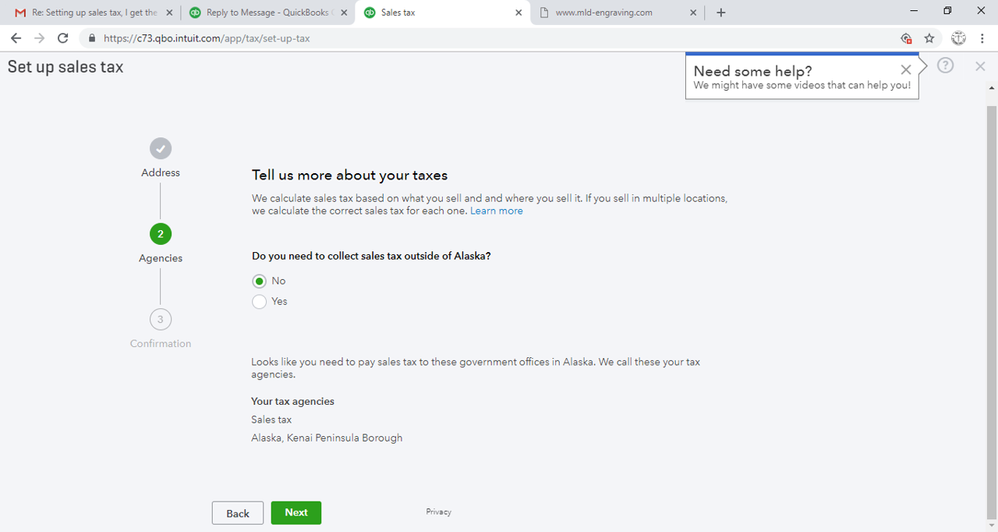
Task: Open the 'Learn more' link
Action: click(496, 211)
